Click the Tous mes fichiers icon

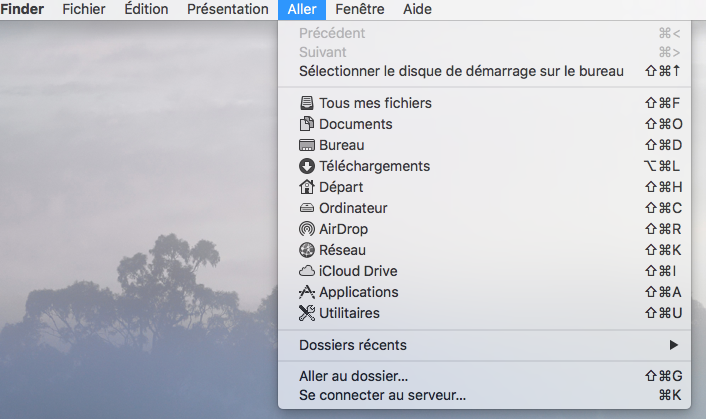point(307,103)
